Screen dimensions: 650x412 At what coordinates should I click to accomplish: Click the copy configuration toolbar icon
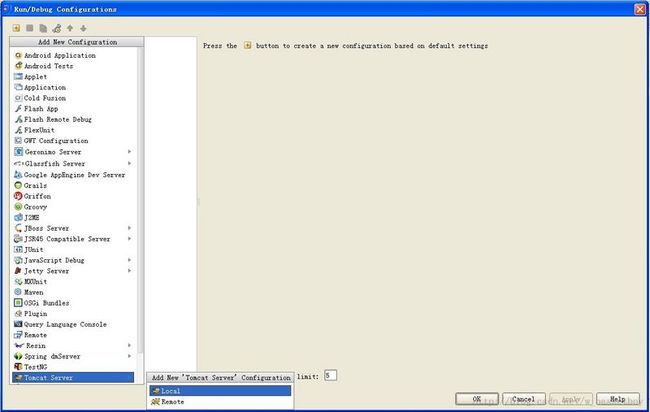coord(43,28)
